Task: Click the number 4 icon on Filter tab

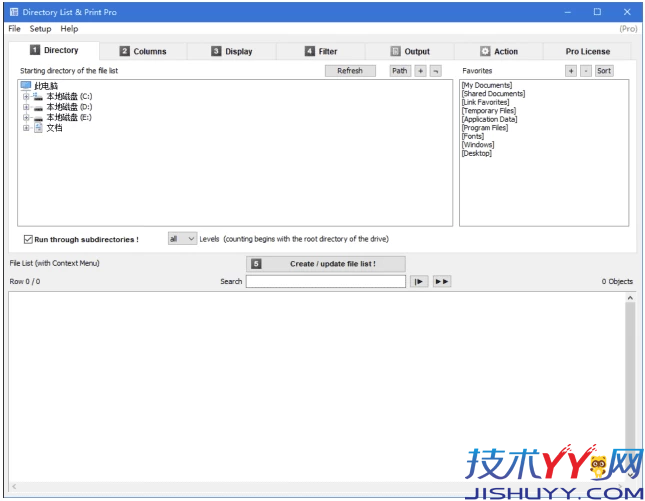Action: coord(309,51)
